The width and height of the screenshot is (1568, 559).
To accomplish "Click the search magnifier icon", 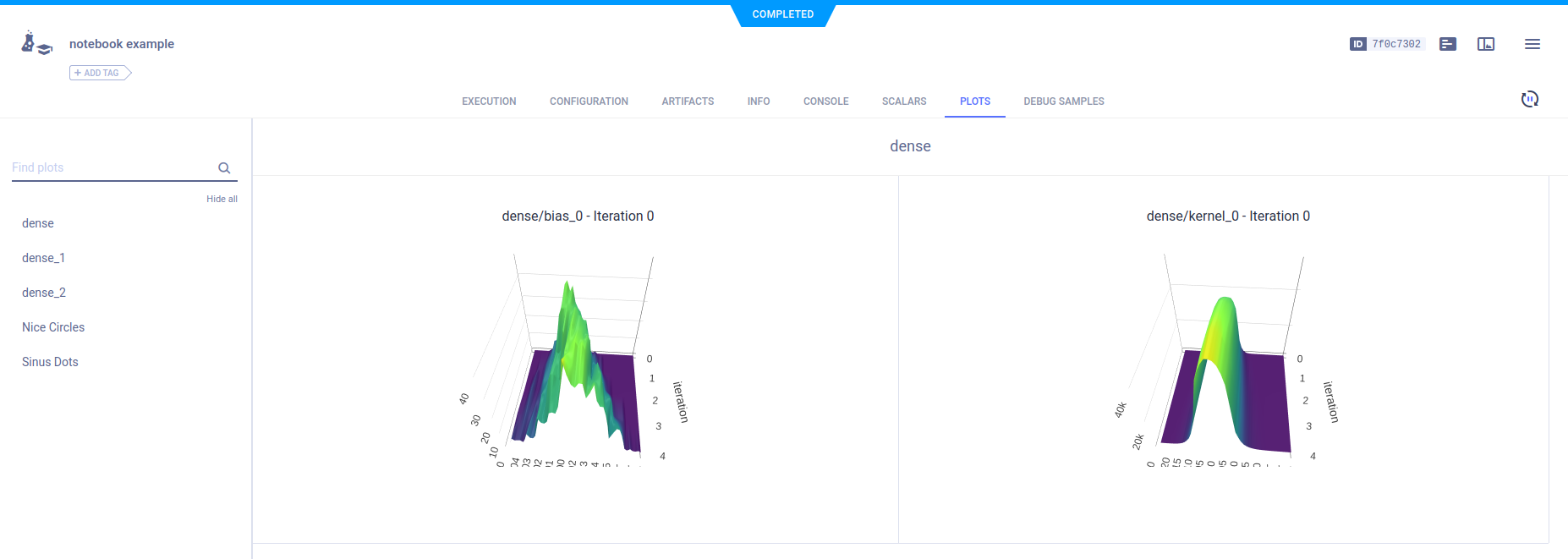I will pos(224,168).
